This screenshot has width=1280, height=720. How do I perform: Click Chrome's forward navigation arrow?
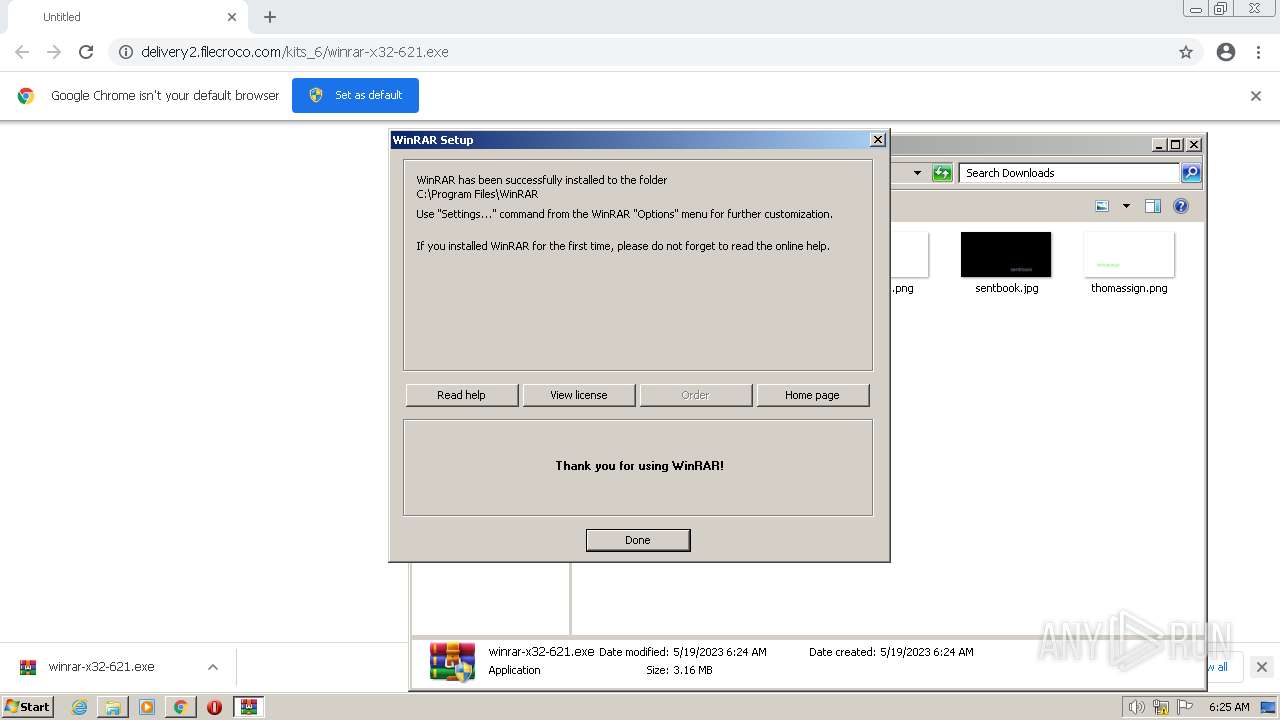(54, 52)
